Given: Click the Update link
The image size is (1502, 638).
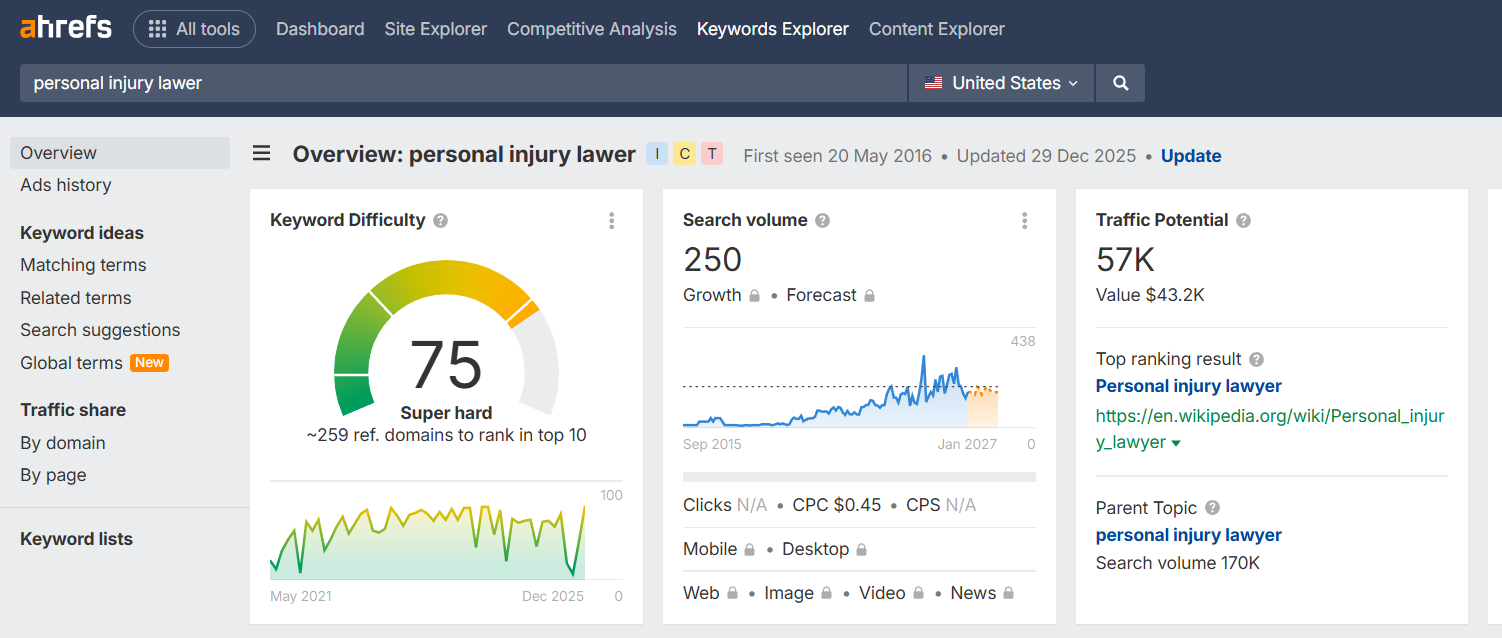Looking at the screenshot, I should point(1191,155).
